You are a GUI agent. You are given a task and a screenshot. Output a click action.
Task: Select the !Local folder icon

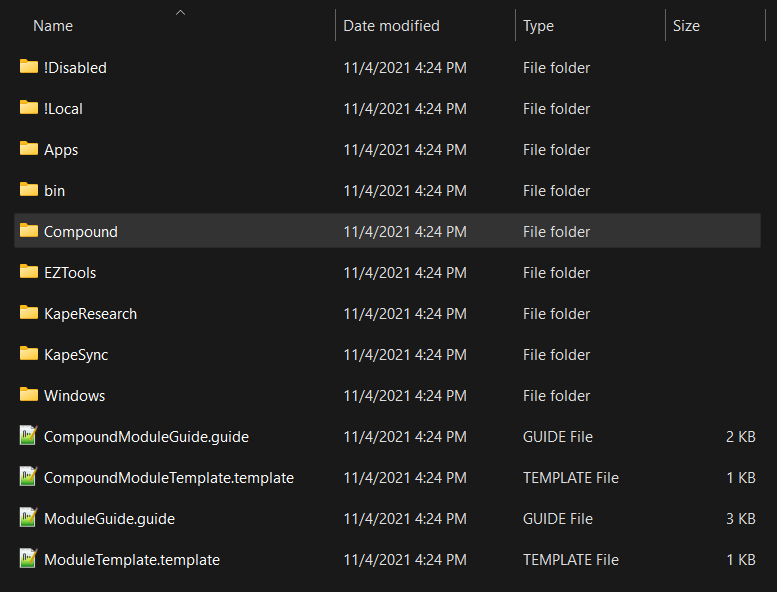pyautogui.click(x=29, y=108)
